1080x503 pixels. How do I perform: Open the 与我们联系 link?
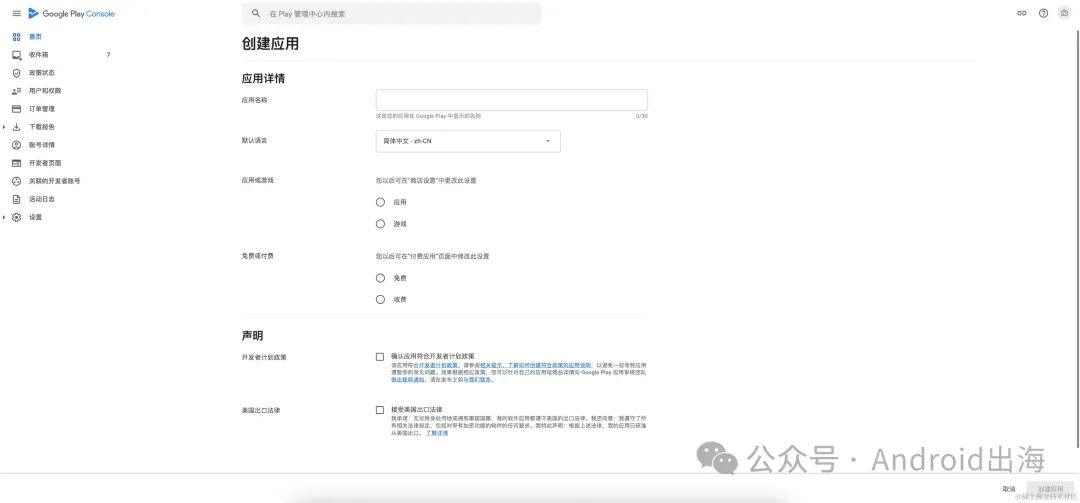pos(478,380)
